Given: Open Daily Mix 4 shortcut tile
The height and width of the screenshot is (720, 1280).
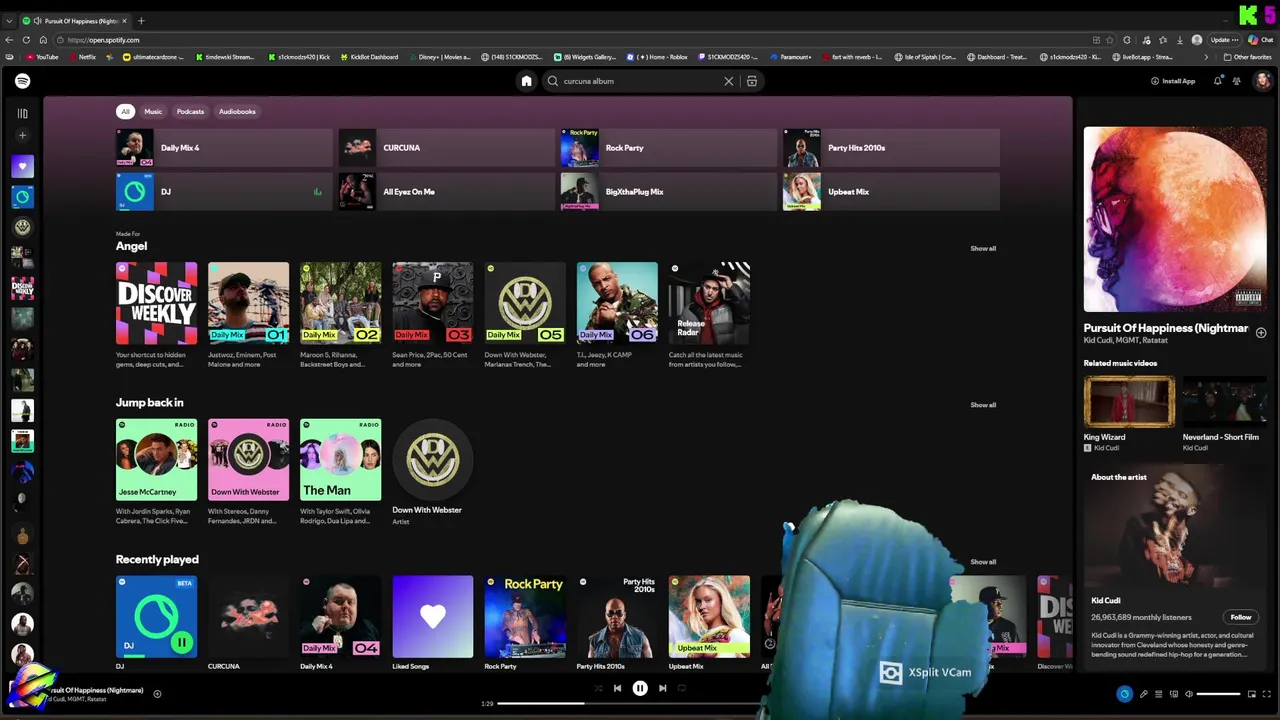Looking at the screenshot, I should point(224,148).
